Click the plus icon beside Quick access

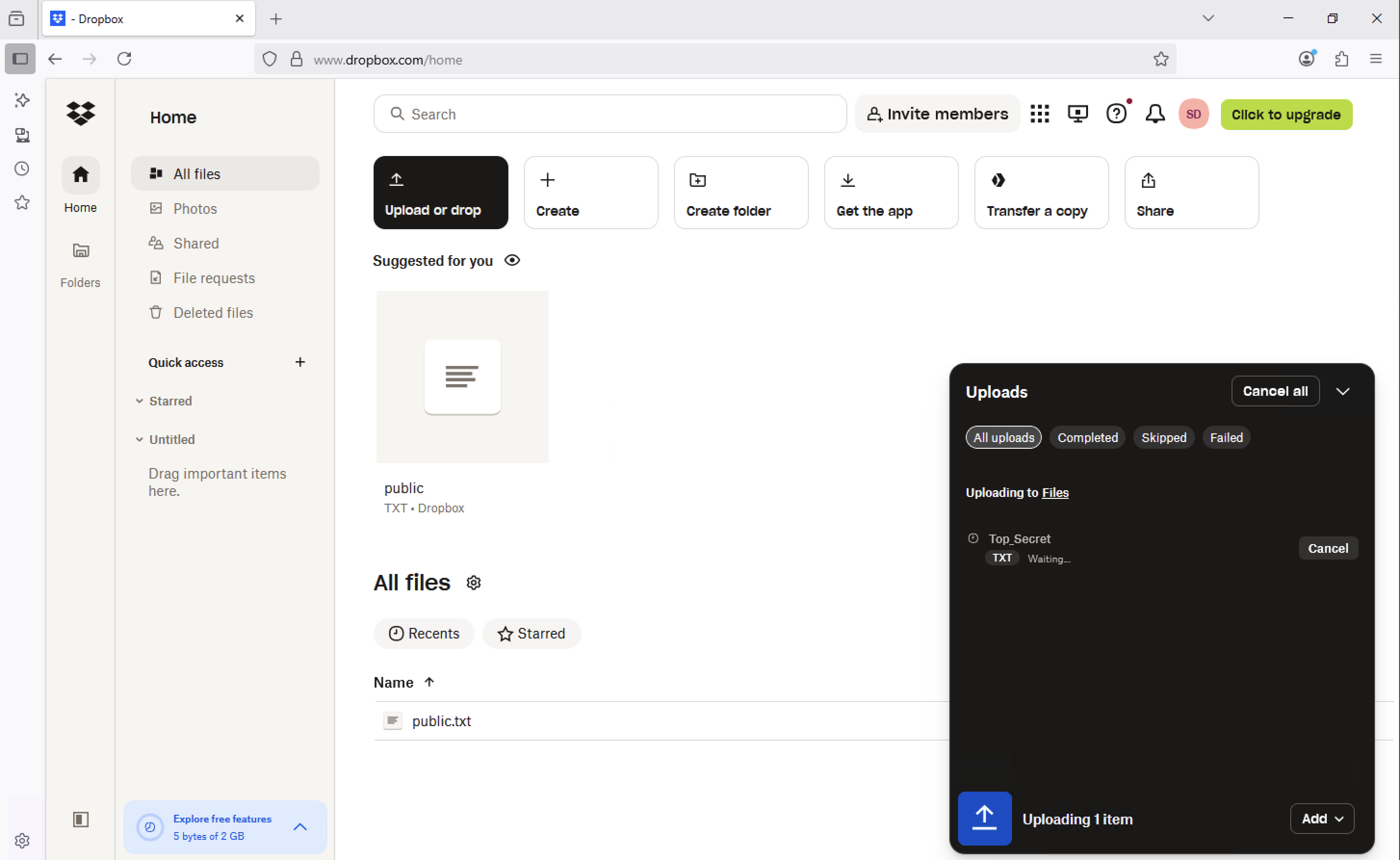point(300,362)
